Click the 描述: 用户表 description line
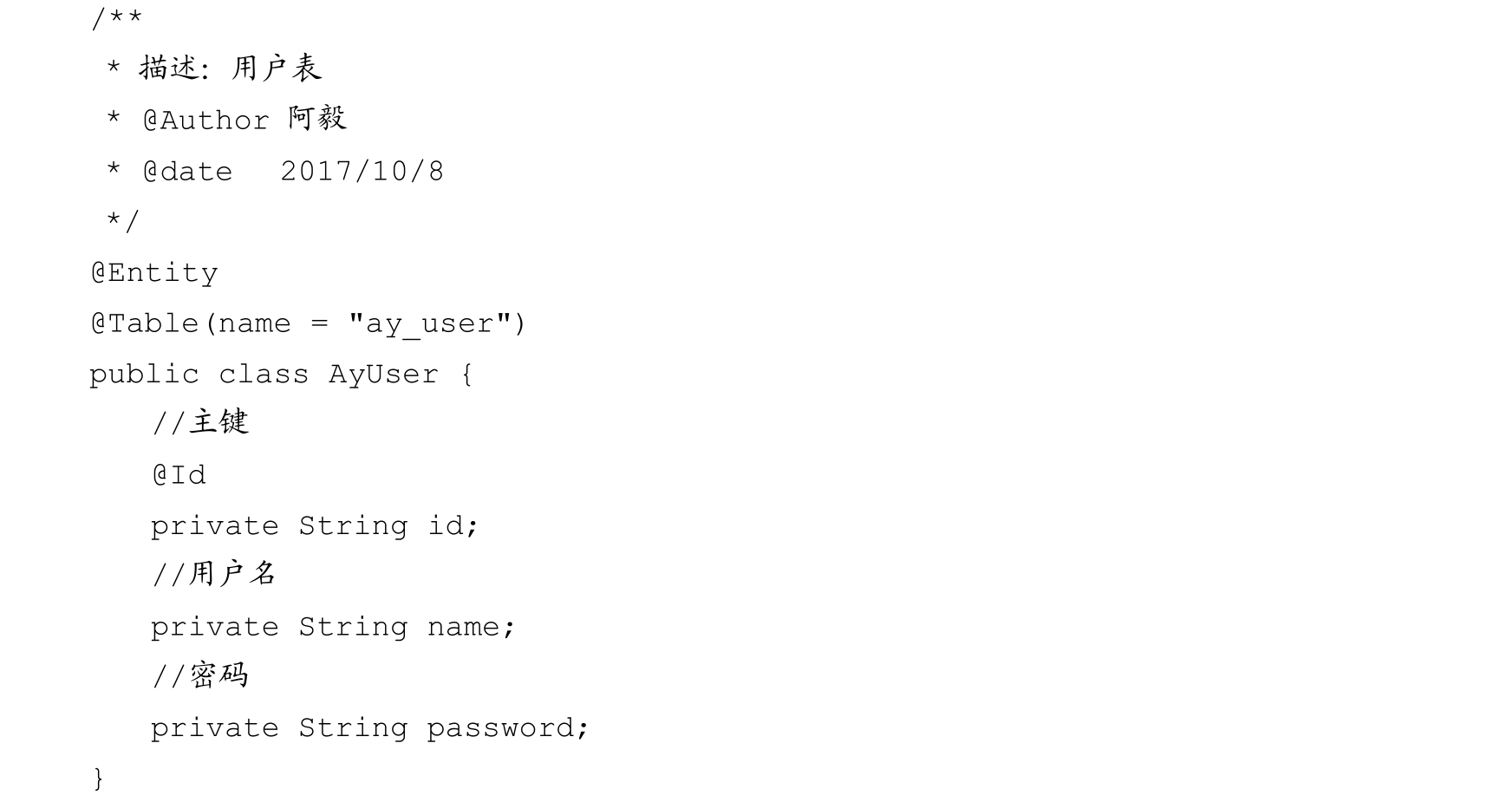The image size is (1512, 802). point(231,68)
